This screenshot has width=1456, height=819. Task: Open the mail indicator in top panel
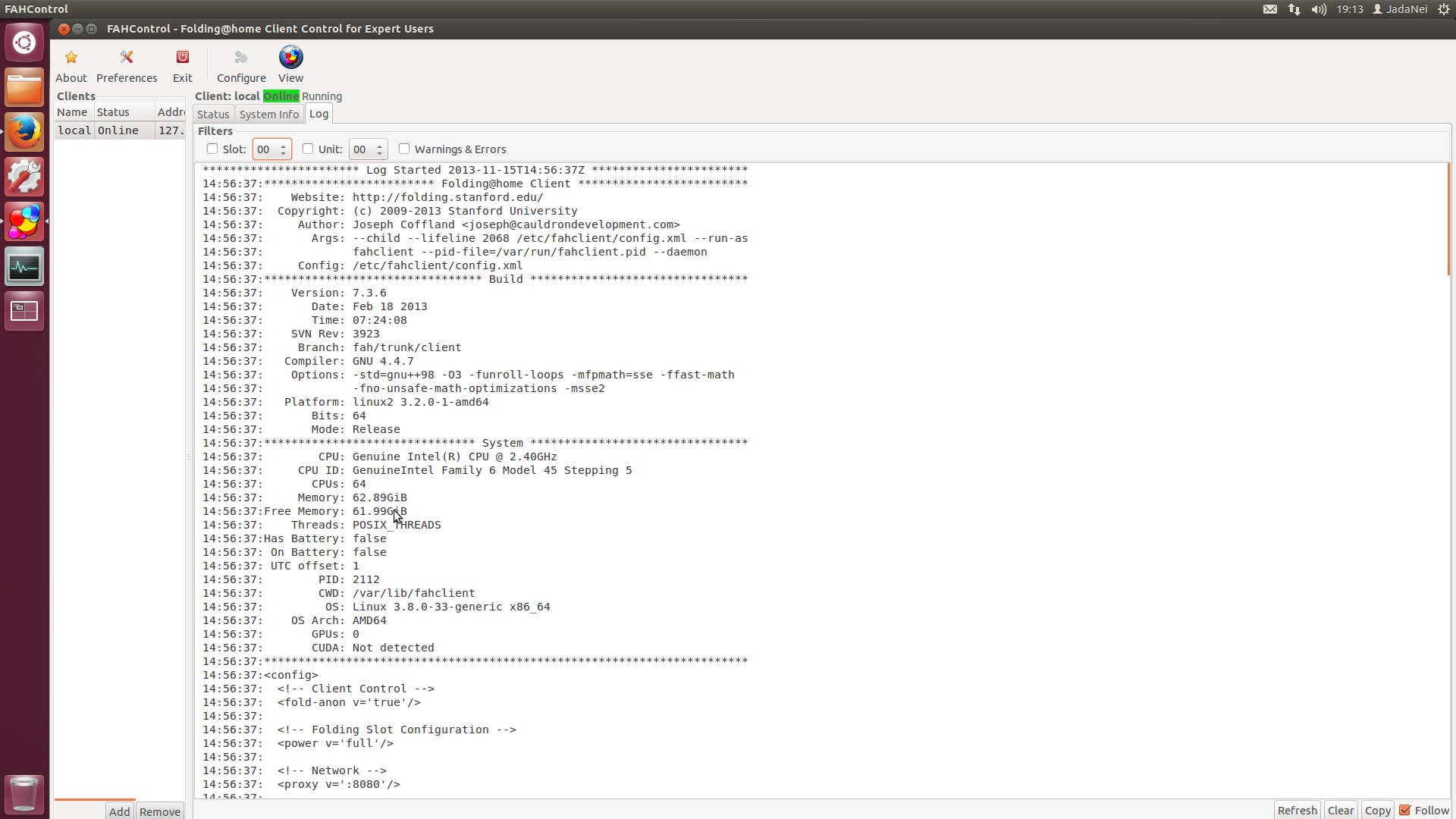pyautogui.click(x=1270, y=9)
